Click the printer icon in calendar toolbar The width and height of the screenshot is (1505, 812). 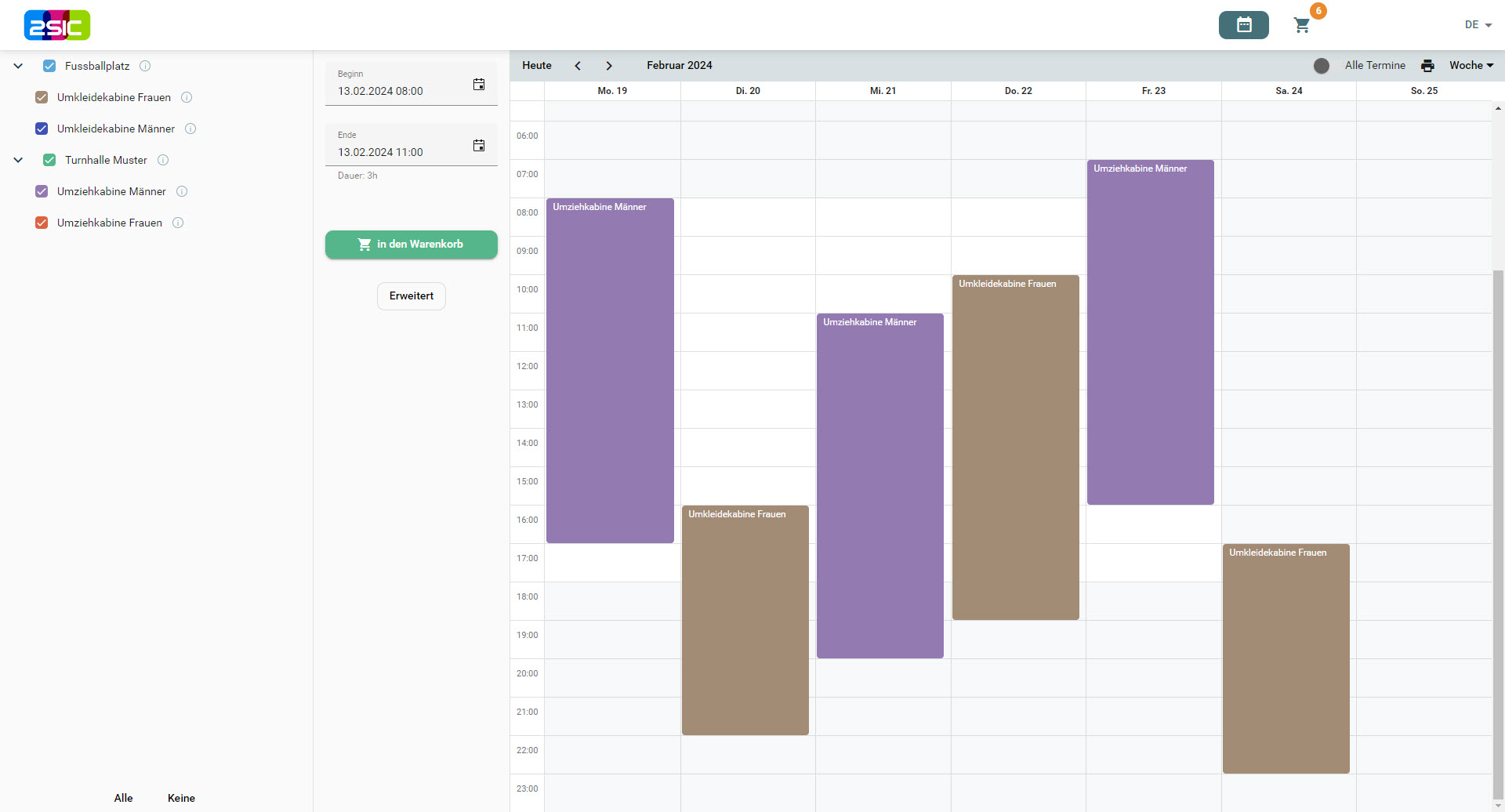[1427, 66]
